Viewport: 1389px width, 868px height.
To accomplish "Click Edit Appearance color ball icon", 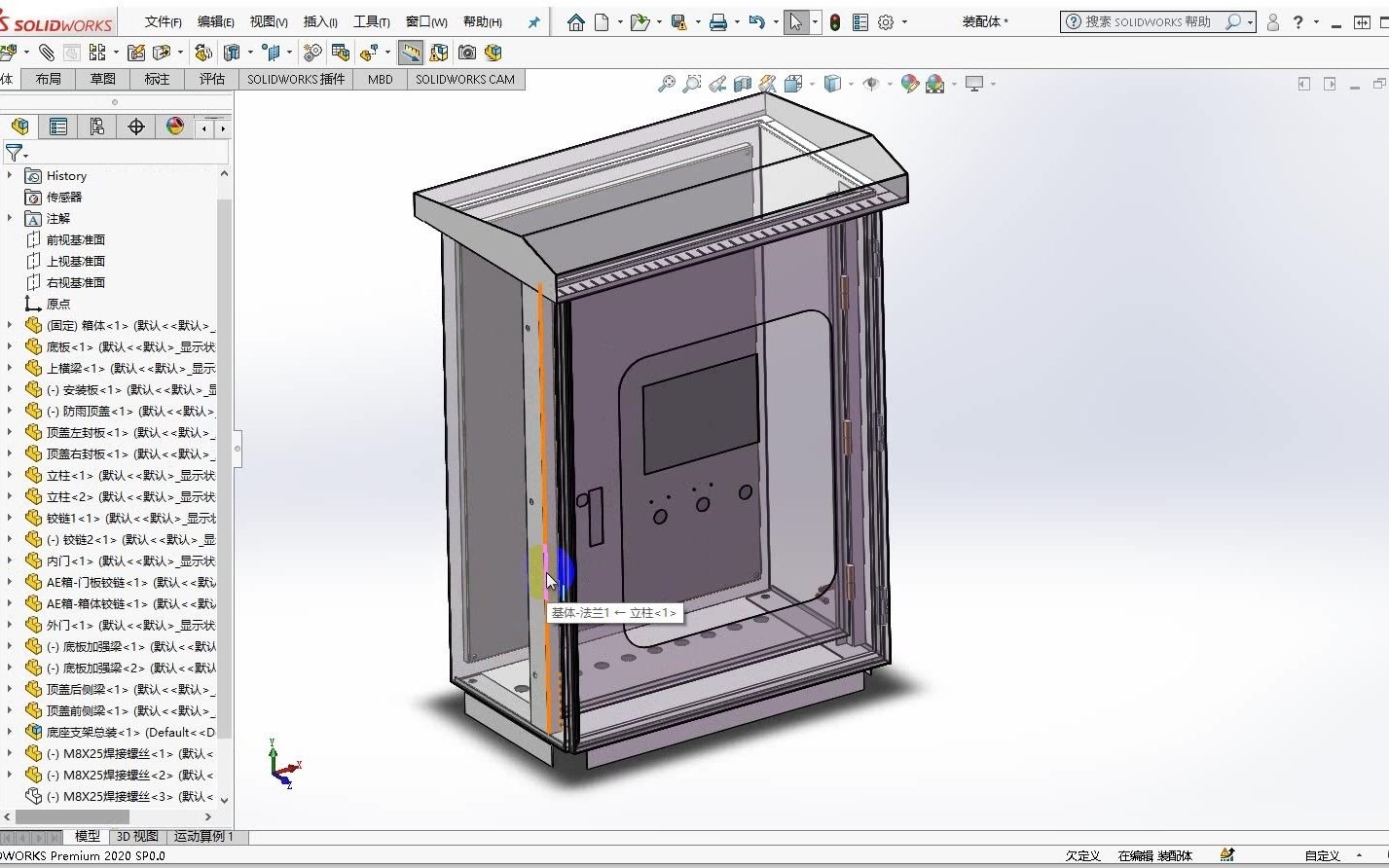I will pos(910,84).
